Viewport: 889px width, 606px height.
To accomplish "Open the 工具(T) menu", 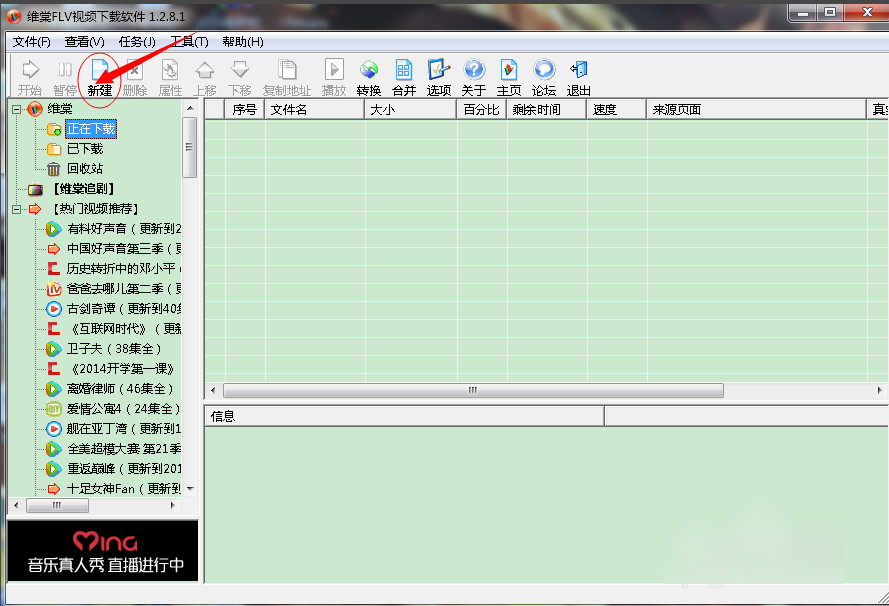I will tap(188, 42).
